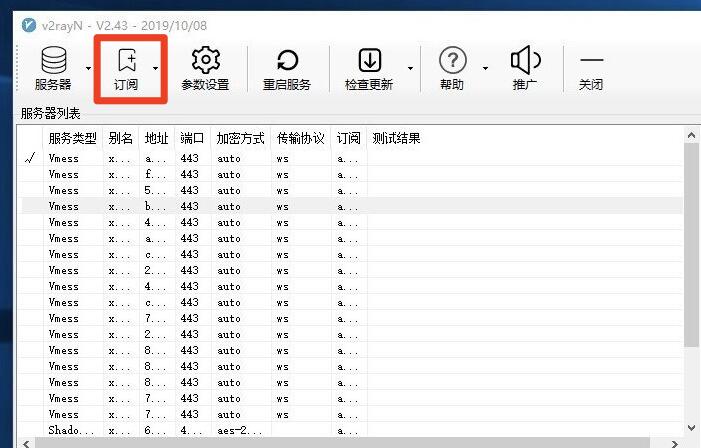Expand dropdown arrow next to 服务器
Viewport: 701px width, 448px height.
[88, 68]
